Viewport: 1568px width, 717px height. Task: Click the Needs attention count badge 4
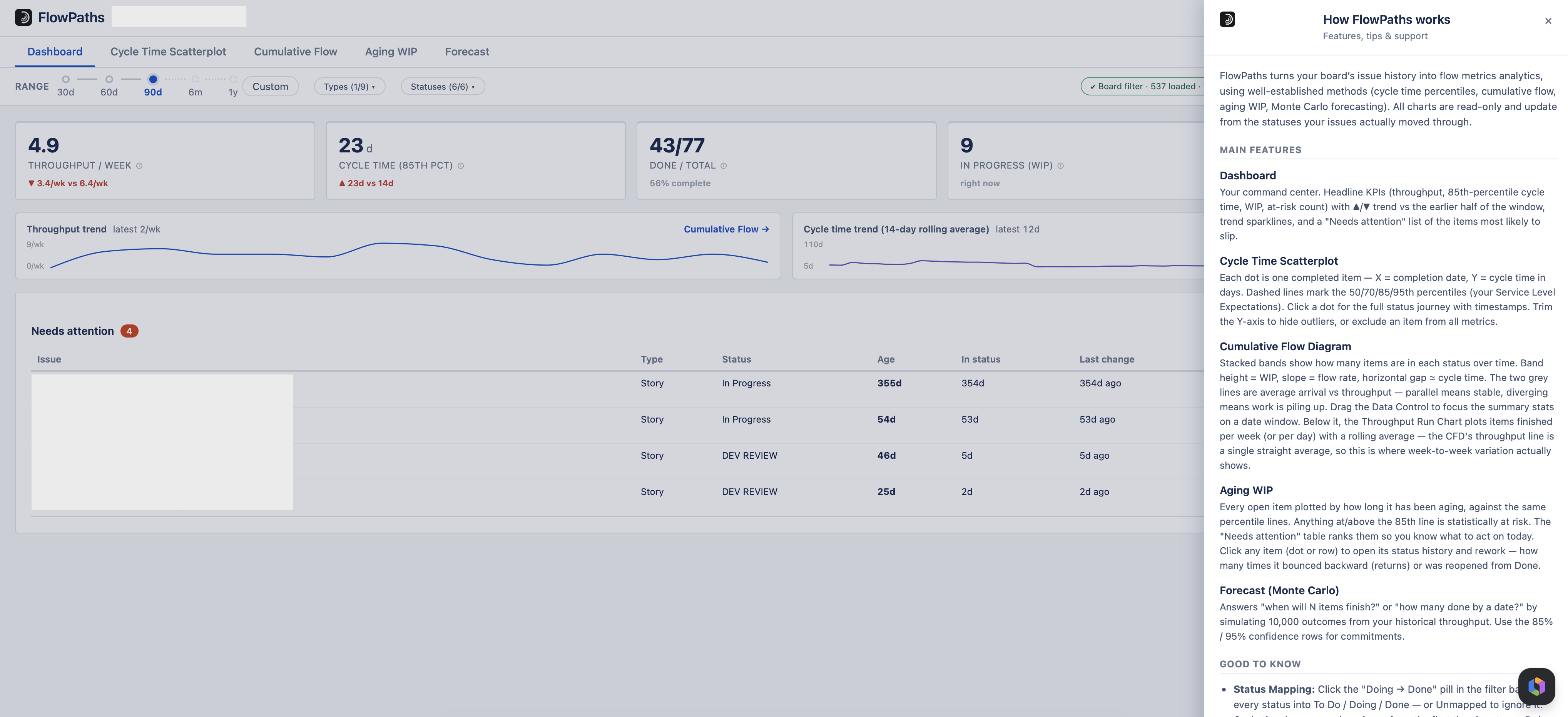point(129,331)
